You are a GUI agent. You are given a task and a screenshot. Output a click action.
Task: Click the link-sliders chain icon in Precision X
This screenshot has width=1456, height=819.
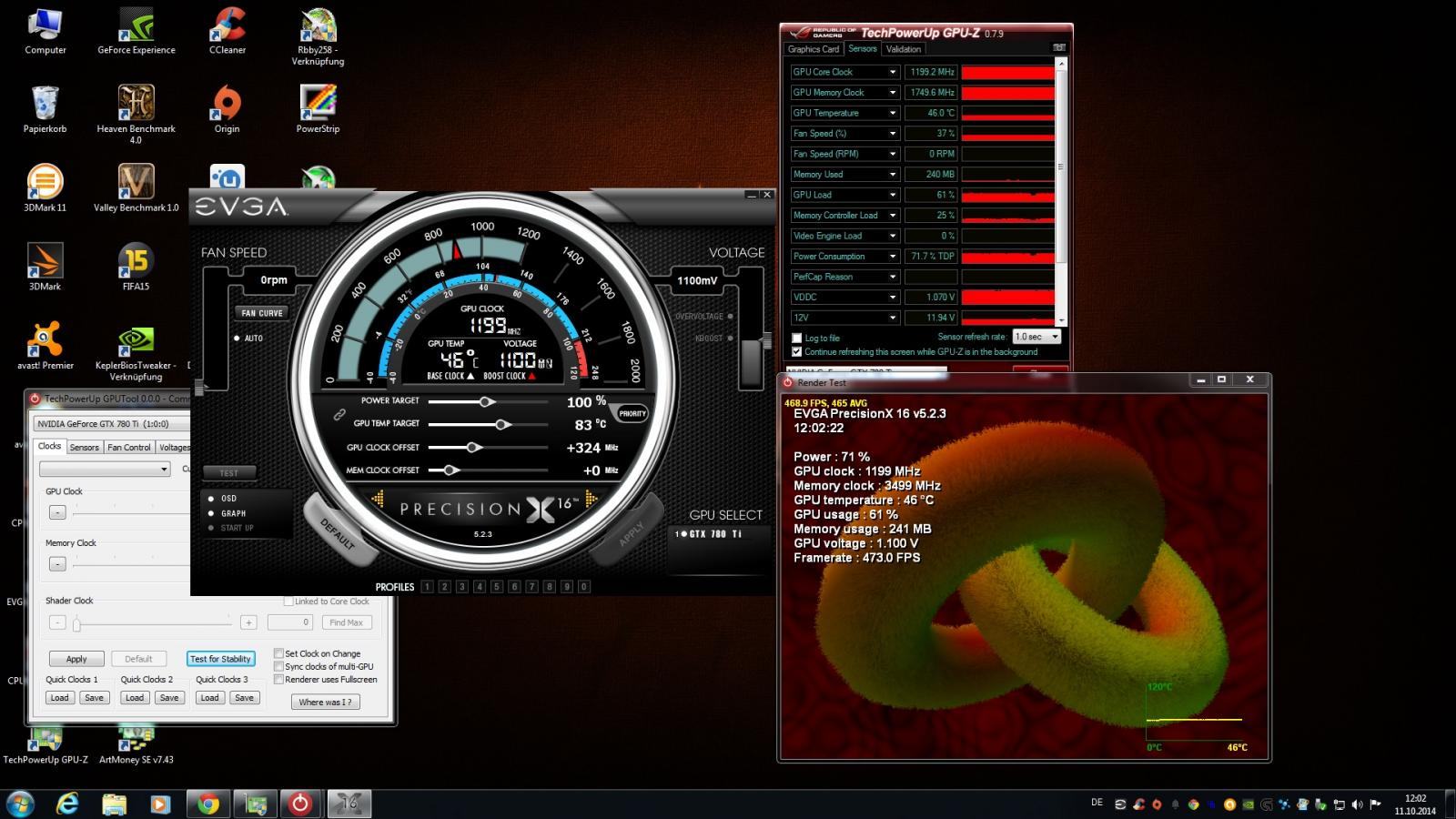[339, 414]
